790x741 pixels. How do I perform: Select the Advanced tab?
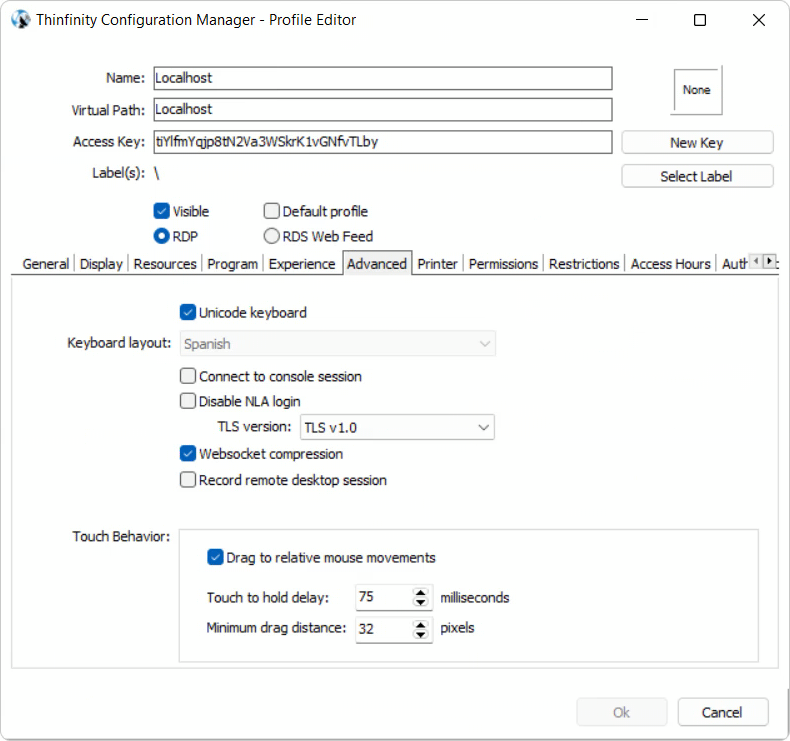pyautogui.click(x=377, y=263)
